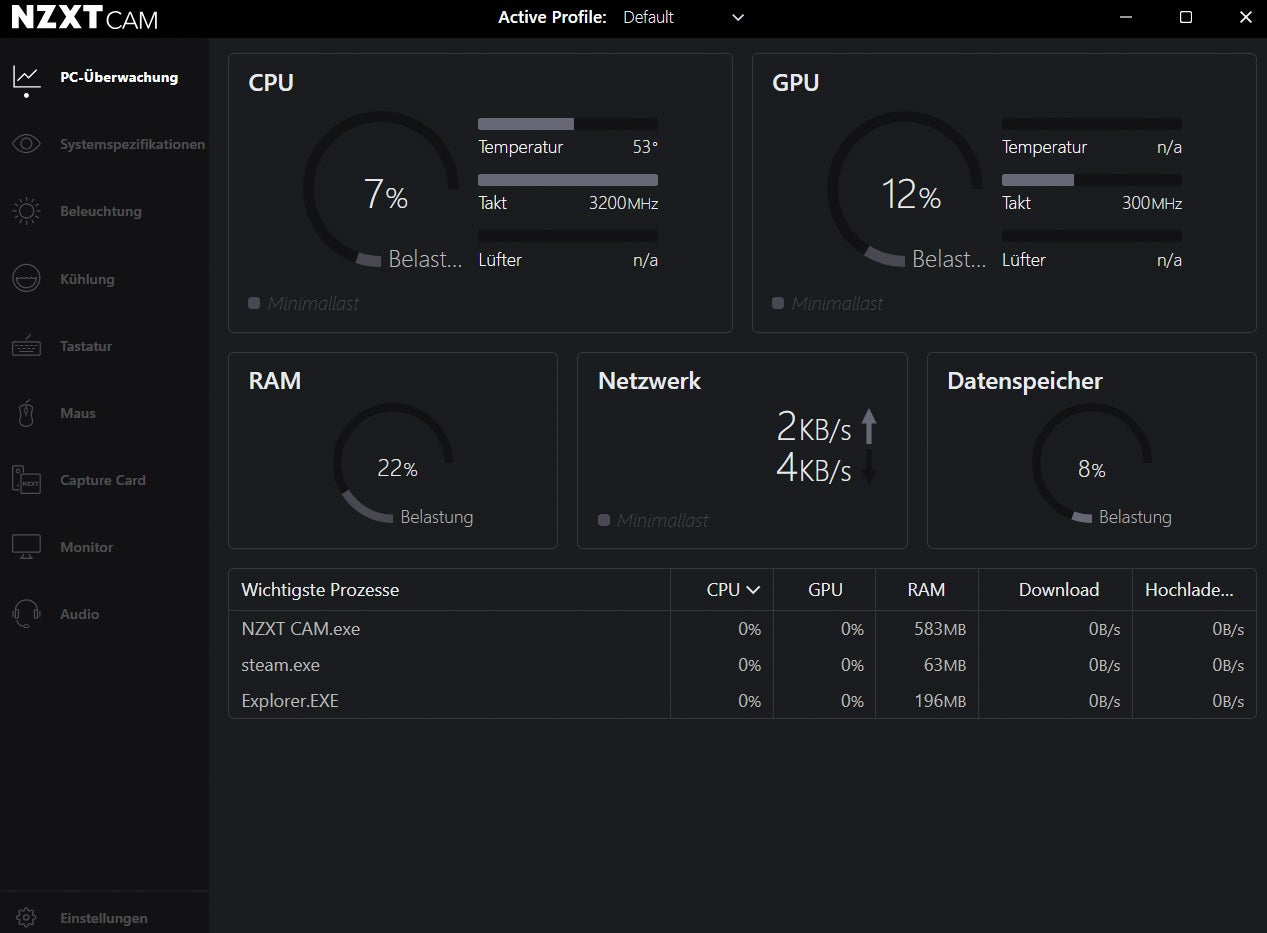Click the CPU load gauge at 7%
The width and height of the screenshot is (1267, 933).
click(x=381, y=190)
